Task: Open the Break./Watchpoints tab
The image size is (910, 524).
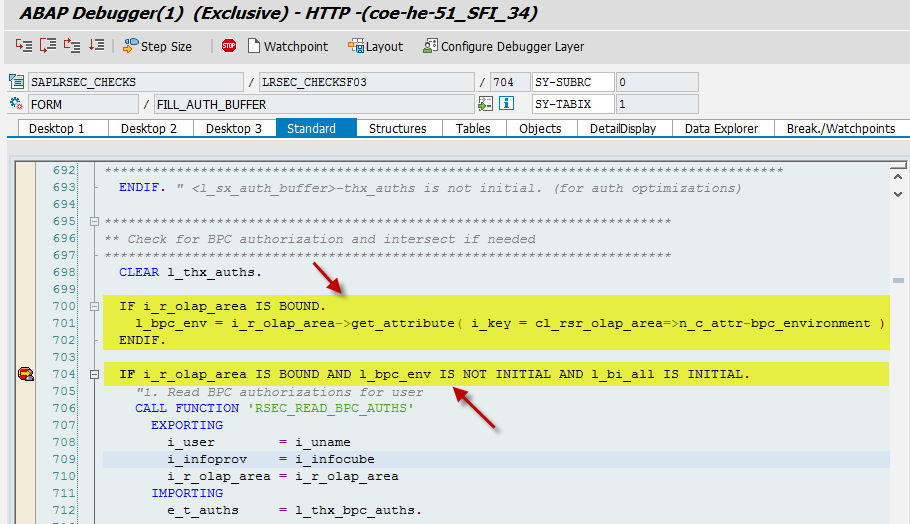Action: point(842,128)
